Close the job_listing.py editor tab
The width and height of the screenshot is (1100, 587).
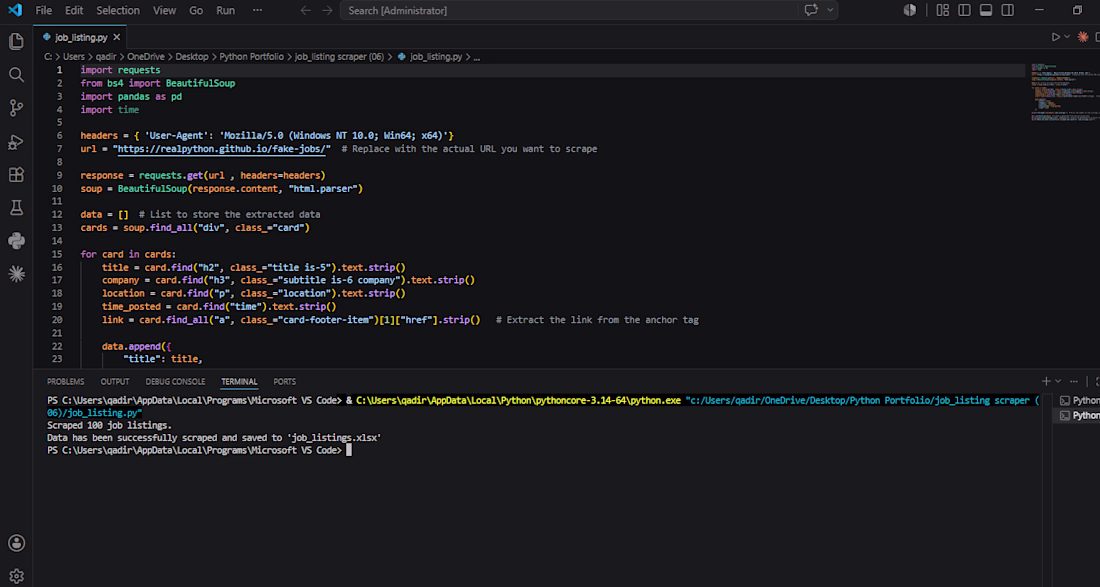[116, 37]
